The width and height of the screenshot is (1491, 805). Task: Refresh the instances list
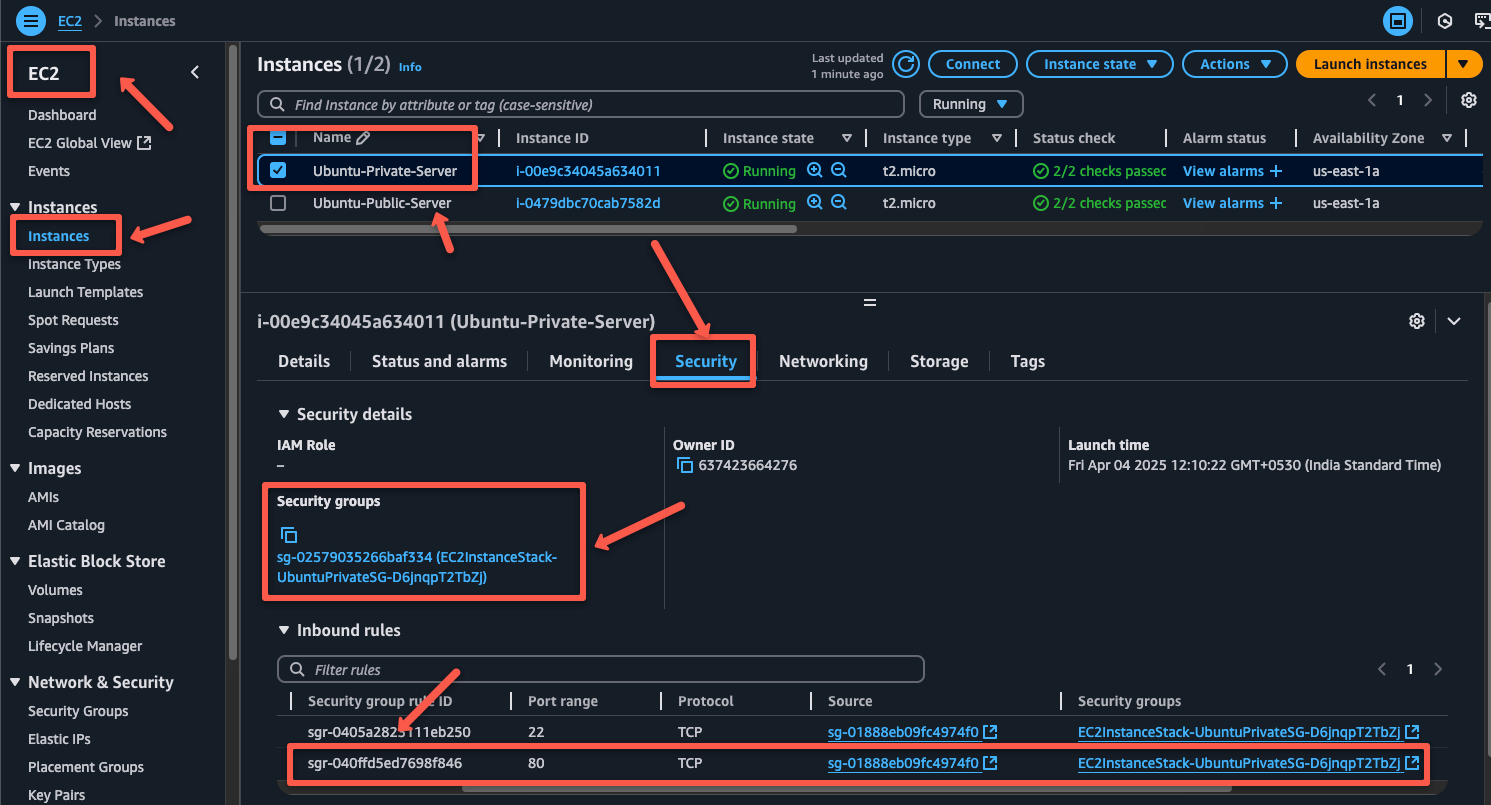pos(906,64)
